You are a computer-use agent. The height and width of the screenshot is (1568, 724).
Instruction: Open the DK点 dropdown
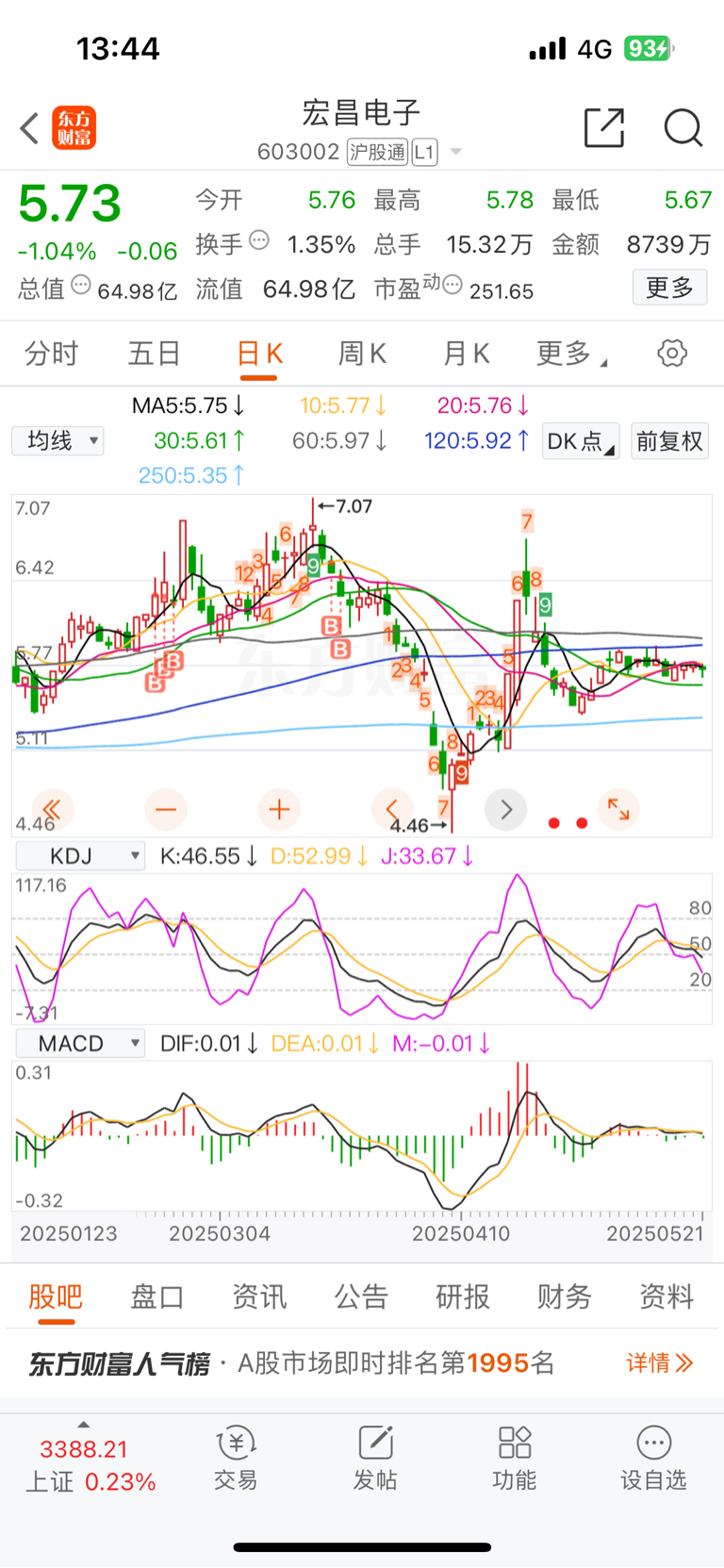coord(581,440)
